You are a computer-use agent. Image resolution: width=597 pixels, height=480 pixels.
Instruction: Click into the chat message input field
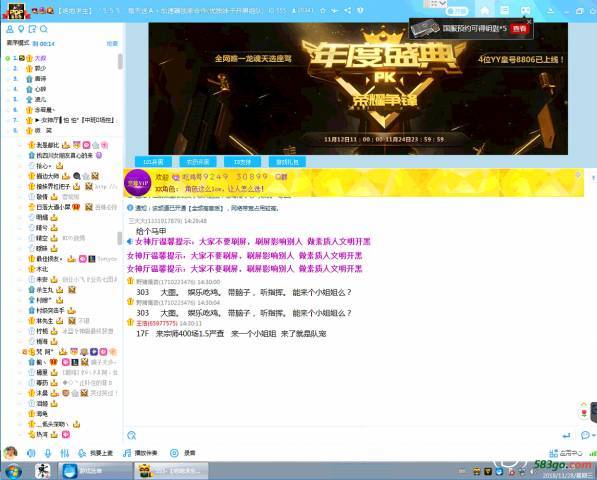click(x=346, y=435)
